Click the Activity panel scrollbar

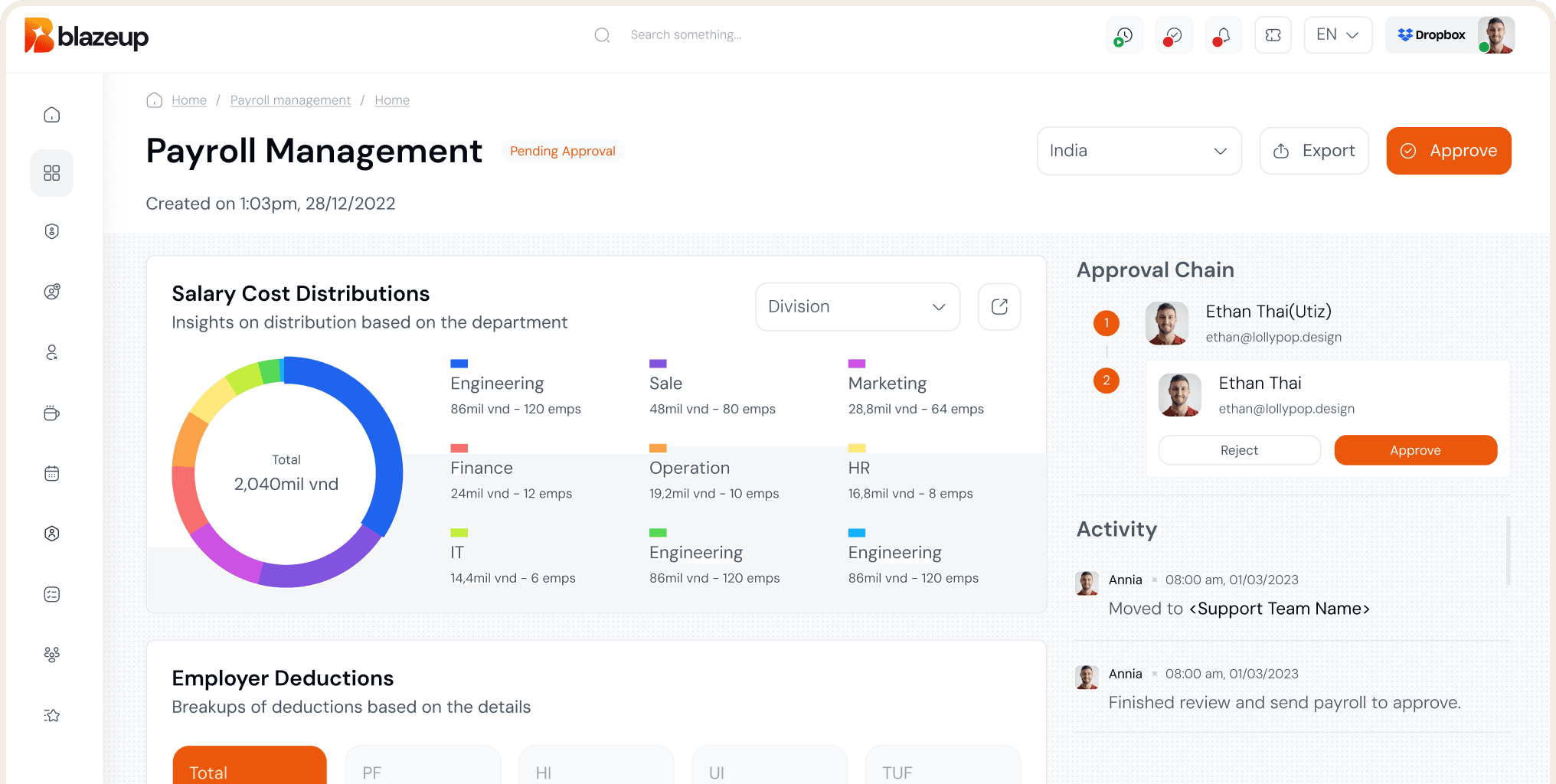[x=1508, y=551]
